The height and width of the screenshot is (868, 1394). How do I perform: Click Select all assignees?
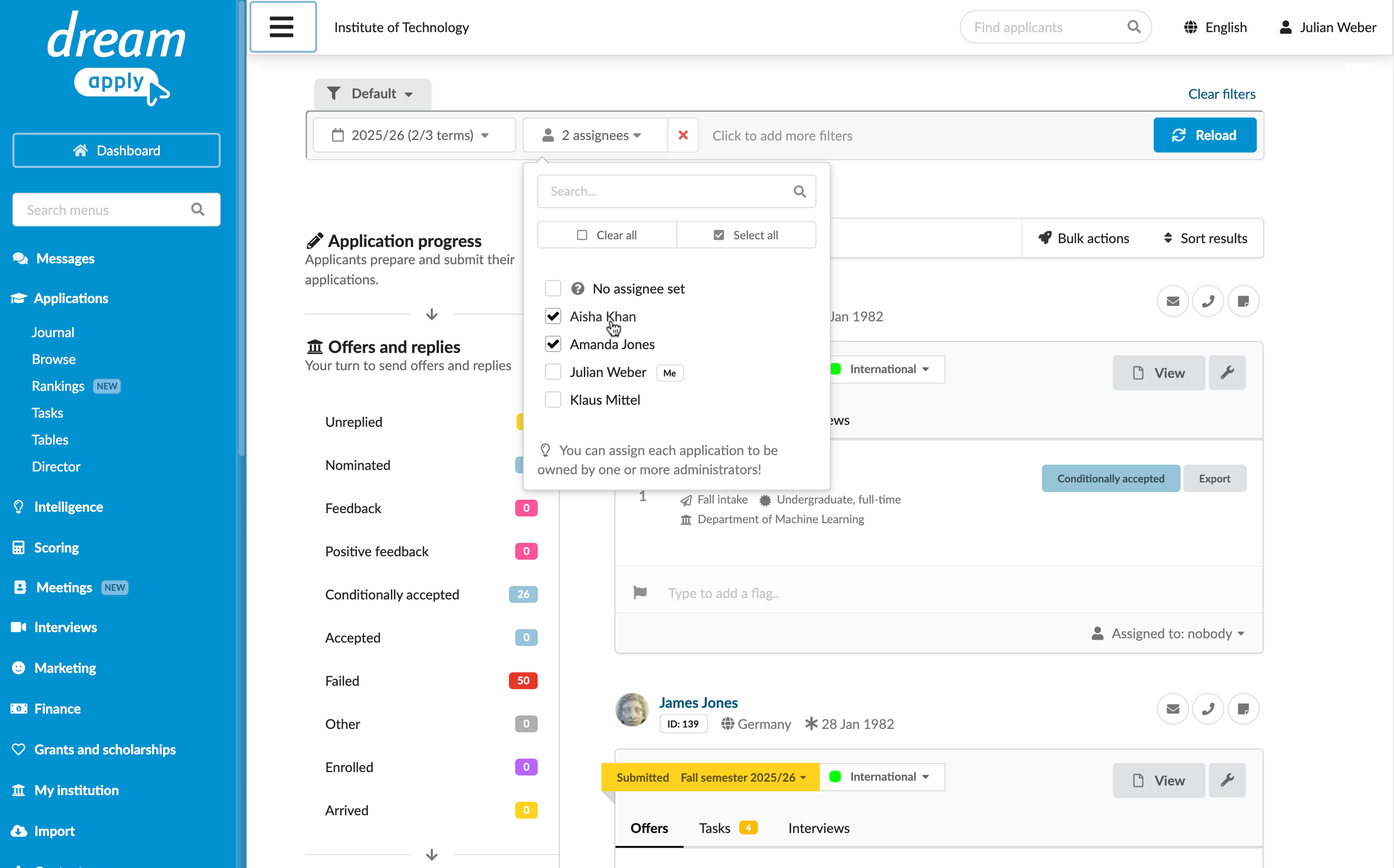click(746, 235)
